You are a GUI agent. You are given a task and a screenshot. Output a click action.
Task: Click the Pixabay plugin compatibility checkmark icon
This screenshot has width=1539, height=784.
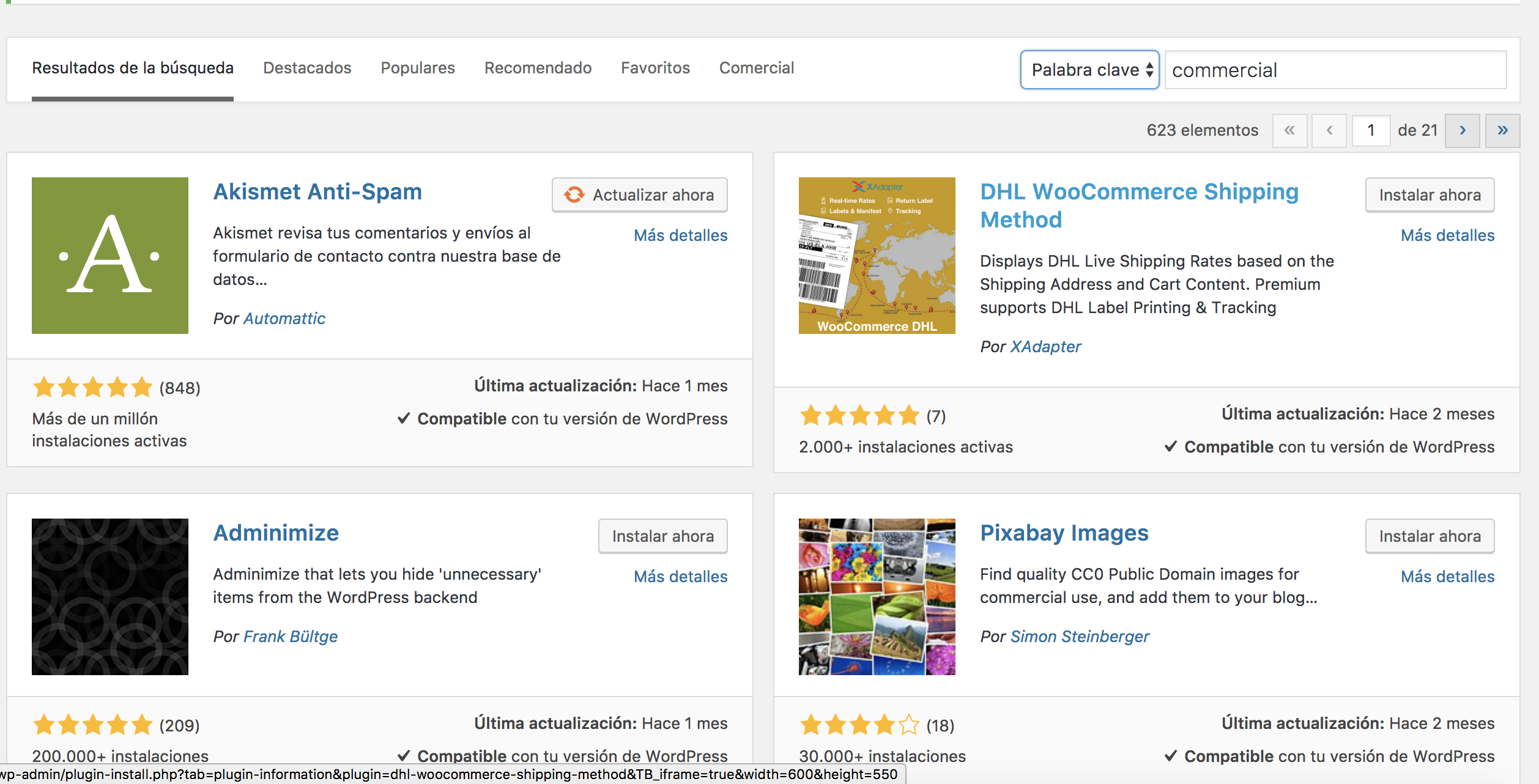point(1171,756)
